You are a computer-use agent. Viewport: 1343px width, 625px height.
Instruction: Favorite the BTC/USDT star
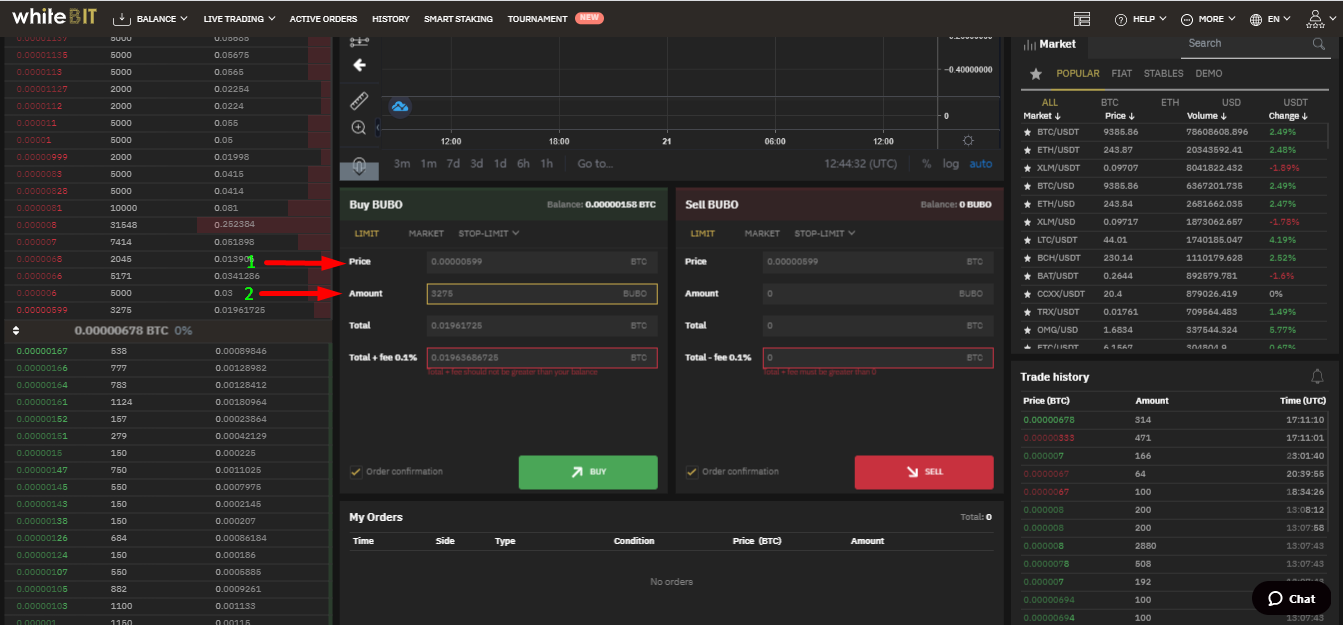(1027, 131)
